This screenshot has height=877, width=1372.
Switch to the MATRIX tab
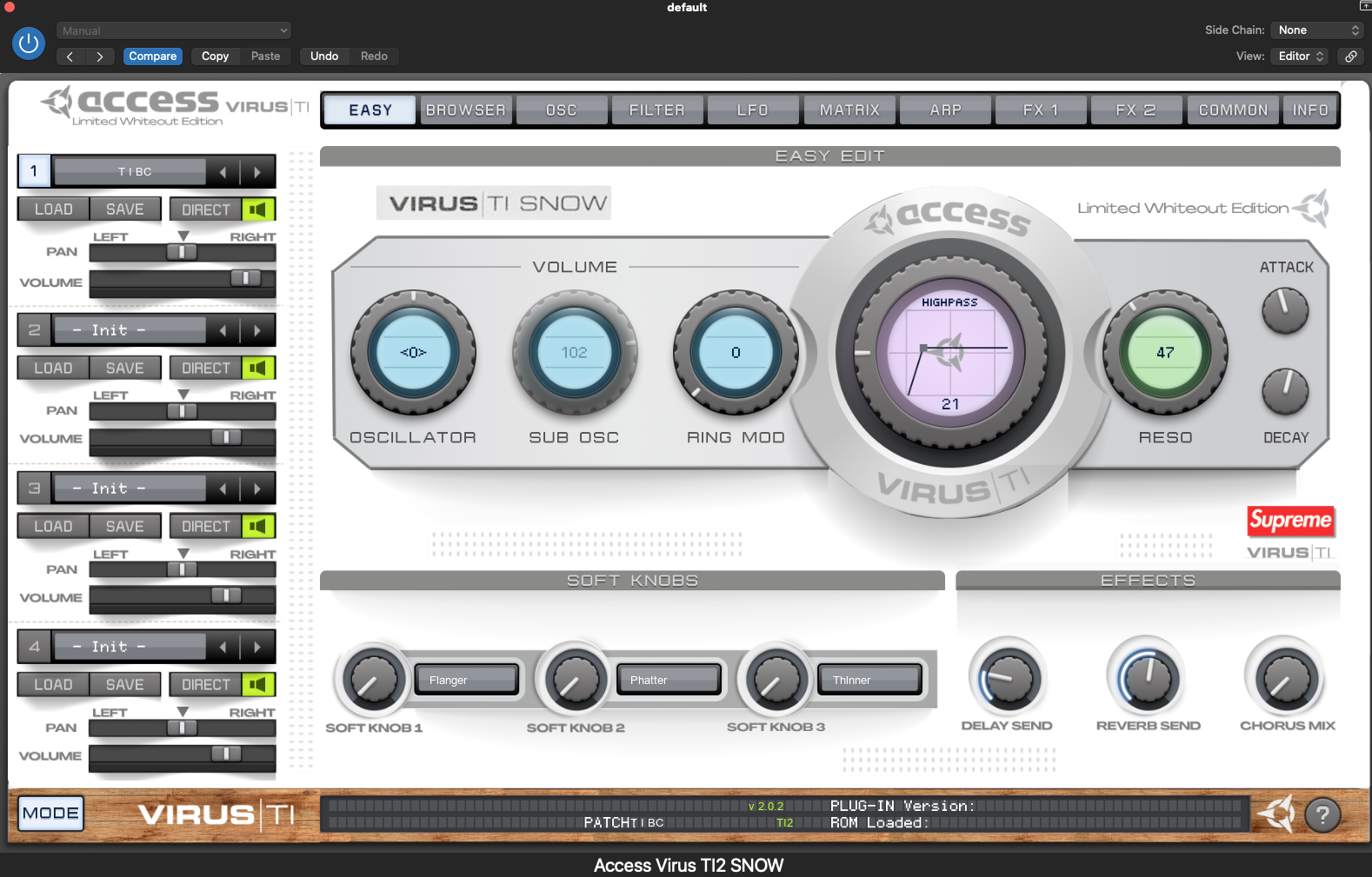849,110
